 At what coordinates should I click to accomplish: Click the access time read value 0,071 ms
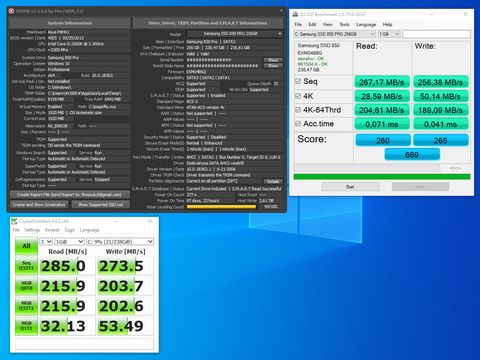pos(382,124)
